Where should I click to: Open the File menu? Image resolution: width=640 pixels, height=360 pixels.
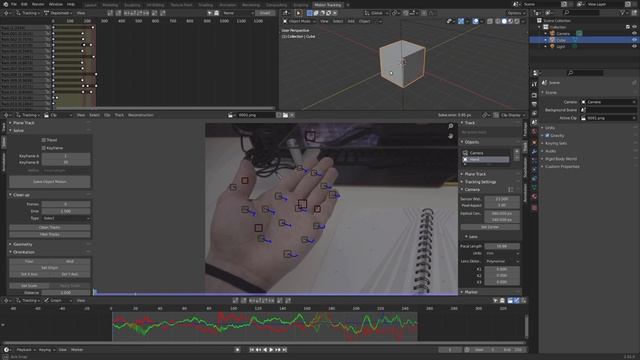click(x=13, y=4)
